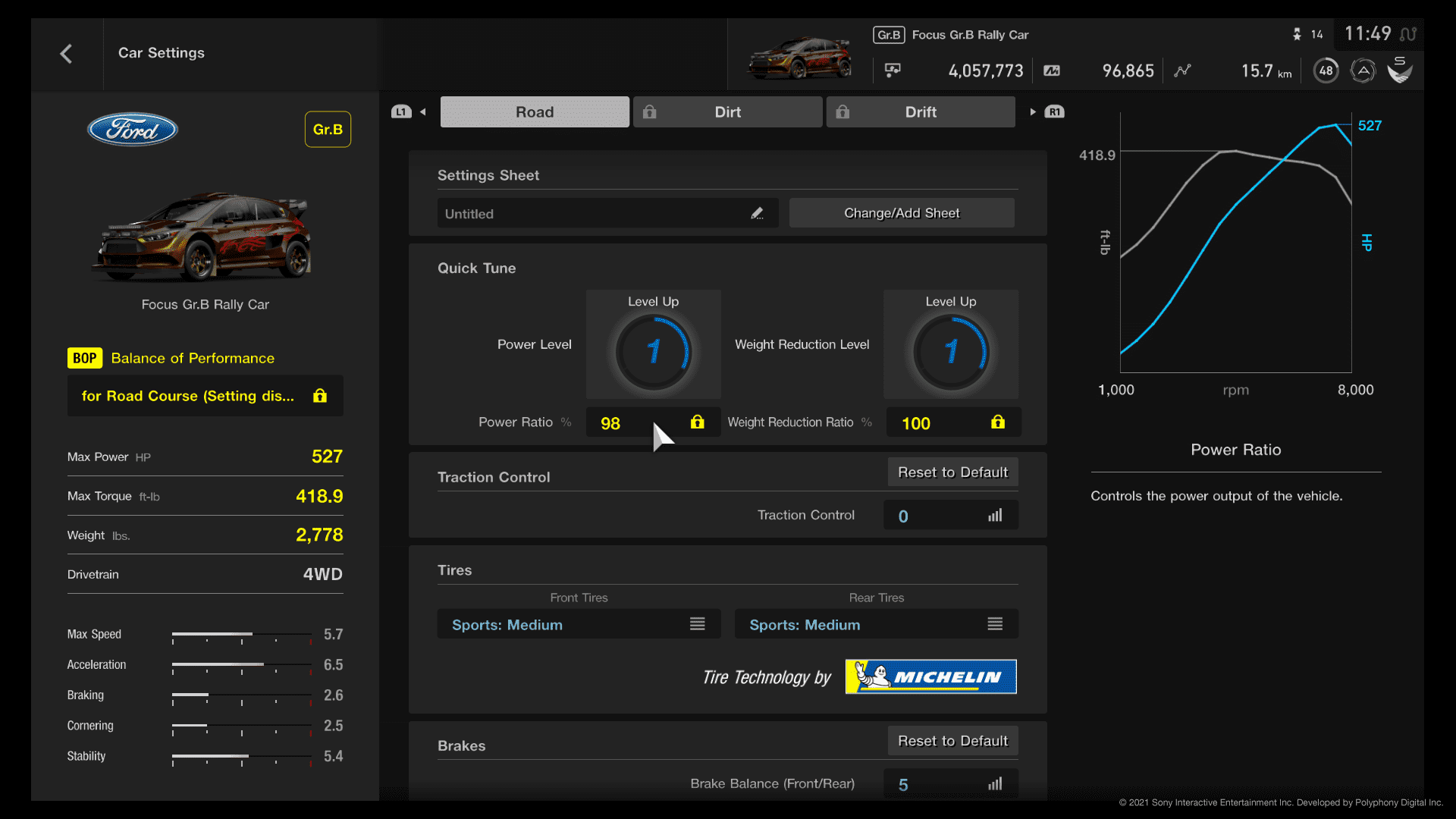
Task: Click the mileage points icon beside 96,865
Action: [1052, 71]
